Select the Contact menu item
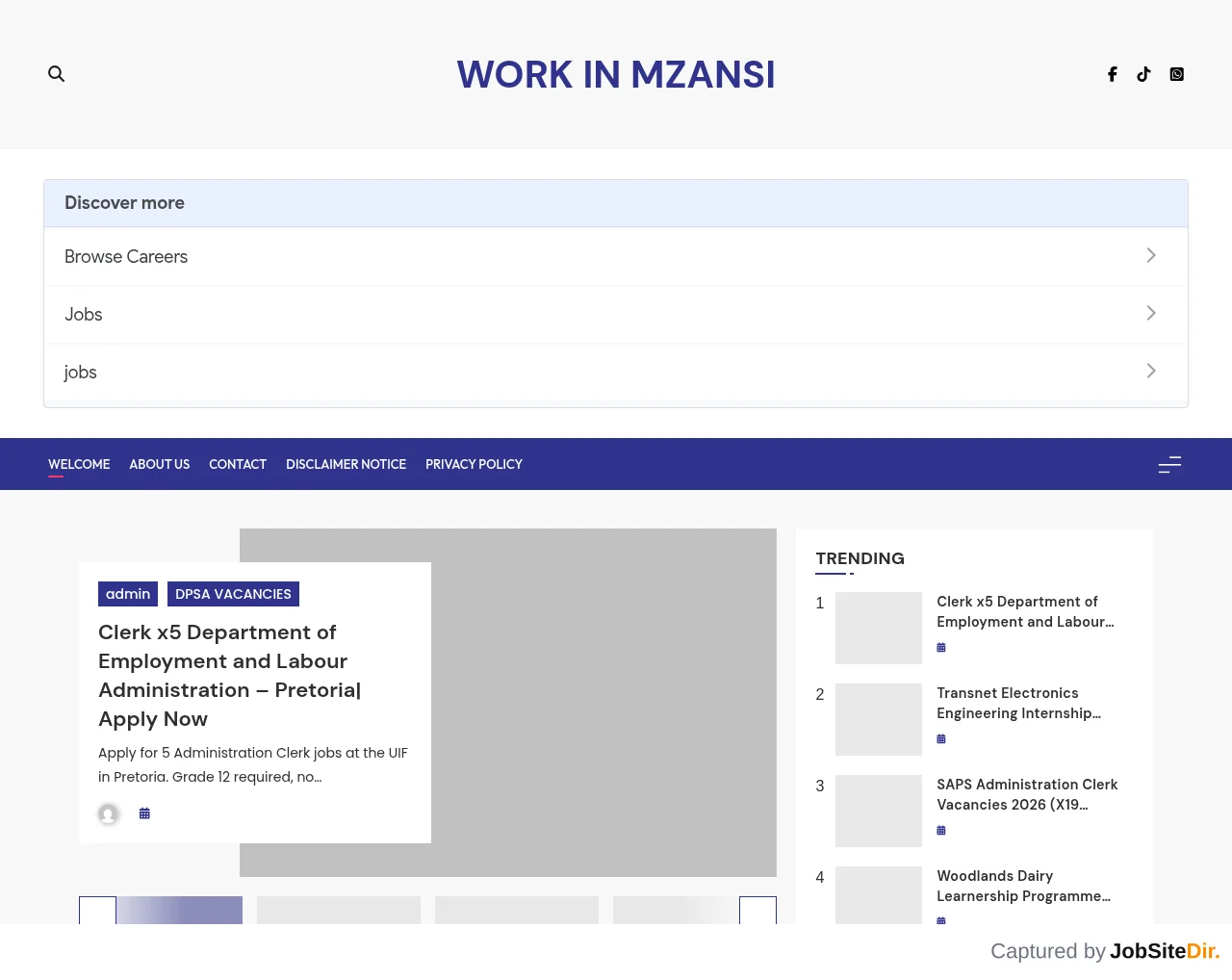The image size is (1232, 980). [238, 464]
